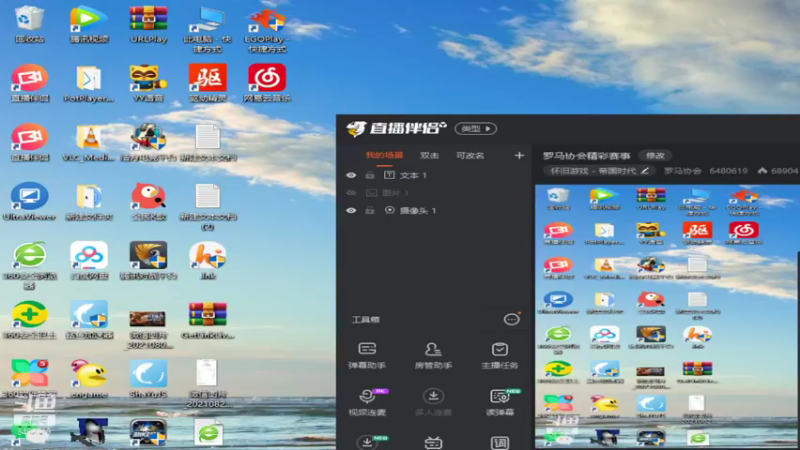Open the 此电脑 - 快捷方式 desktop shortcut
800x450 pixels.
(207, 30)
